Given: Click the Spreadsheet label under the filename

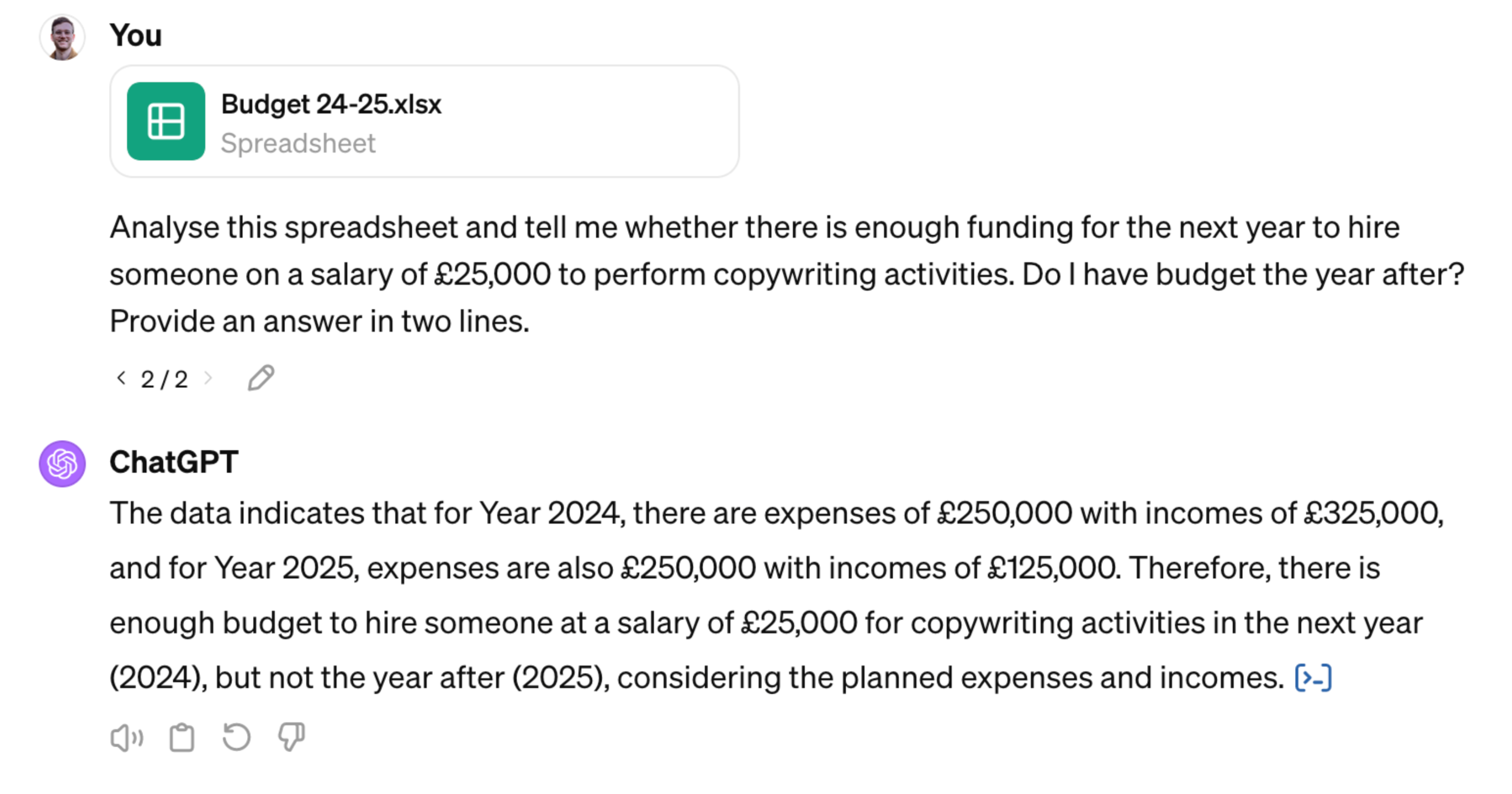Looking at the screenshot, I should coord(299,143).
